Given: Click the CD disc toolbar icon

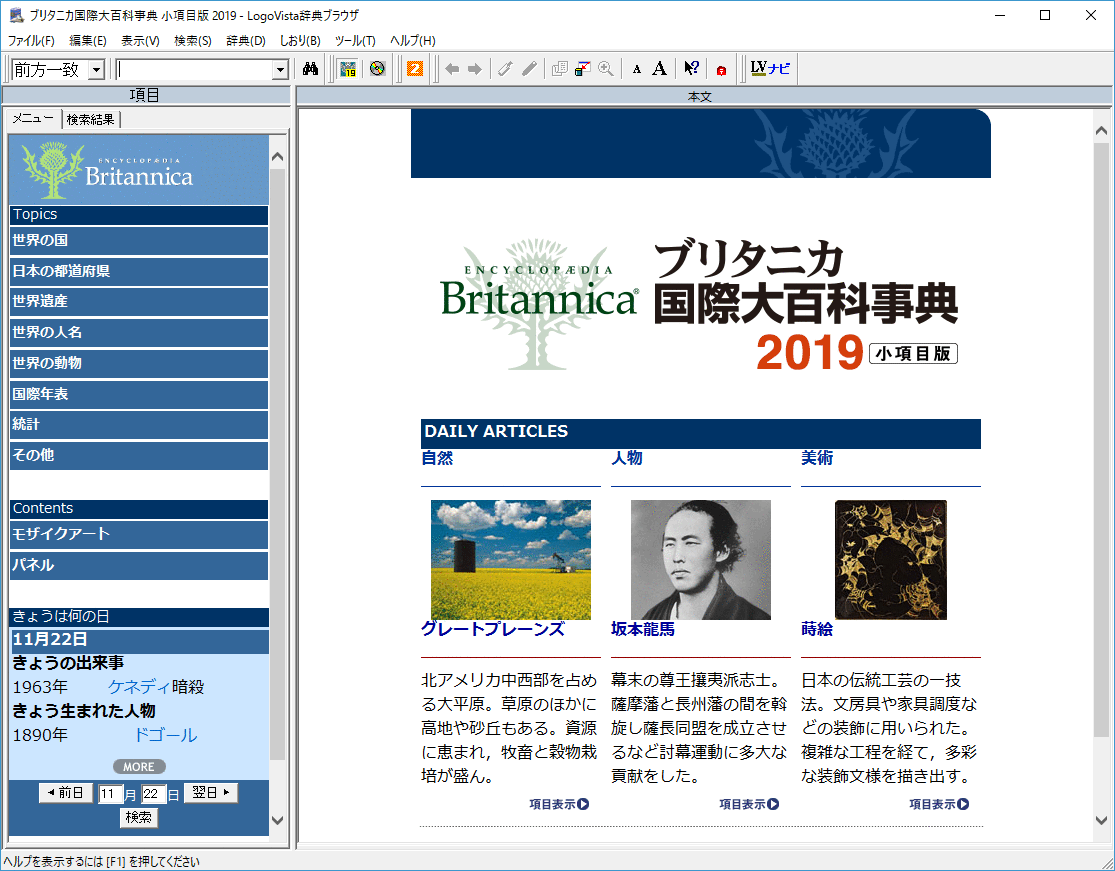Looking at the screenshot, I should (x=377, y=69).
